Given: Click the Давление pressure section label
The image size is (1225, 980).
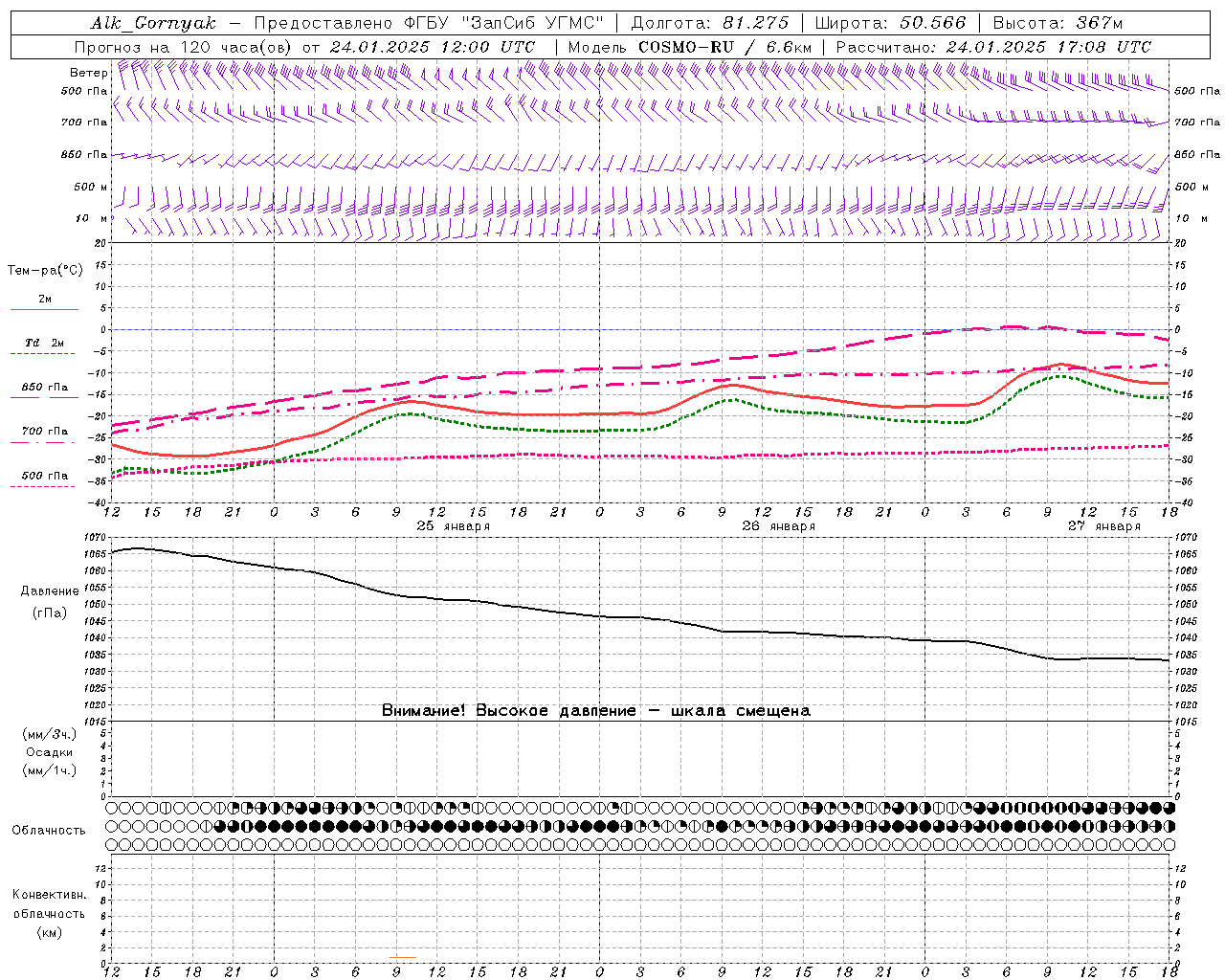Looking at the screenshot, I should [50, 591].
